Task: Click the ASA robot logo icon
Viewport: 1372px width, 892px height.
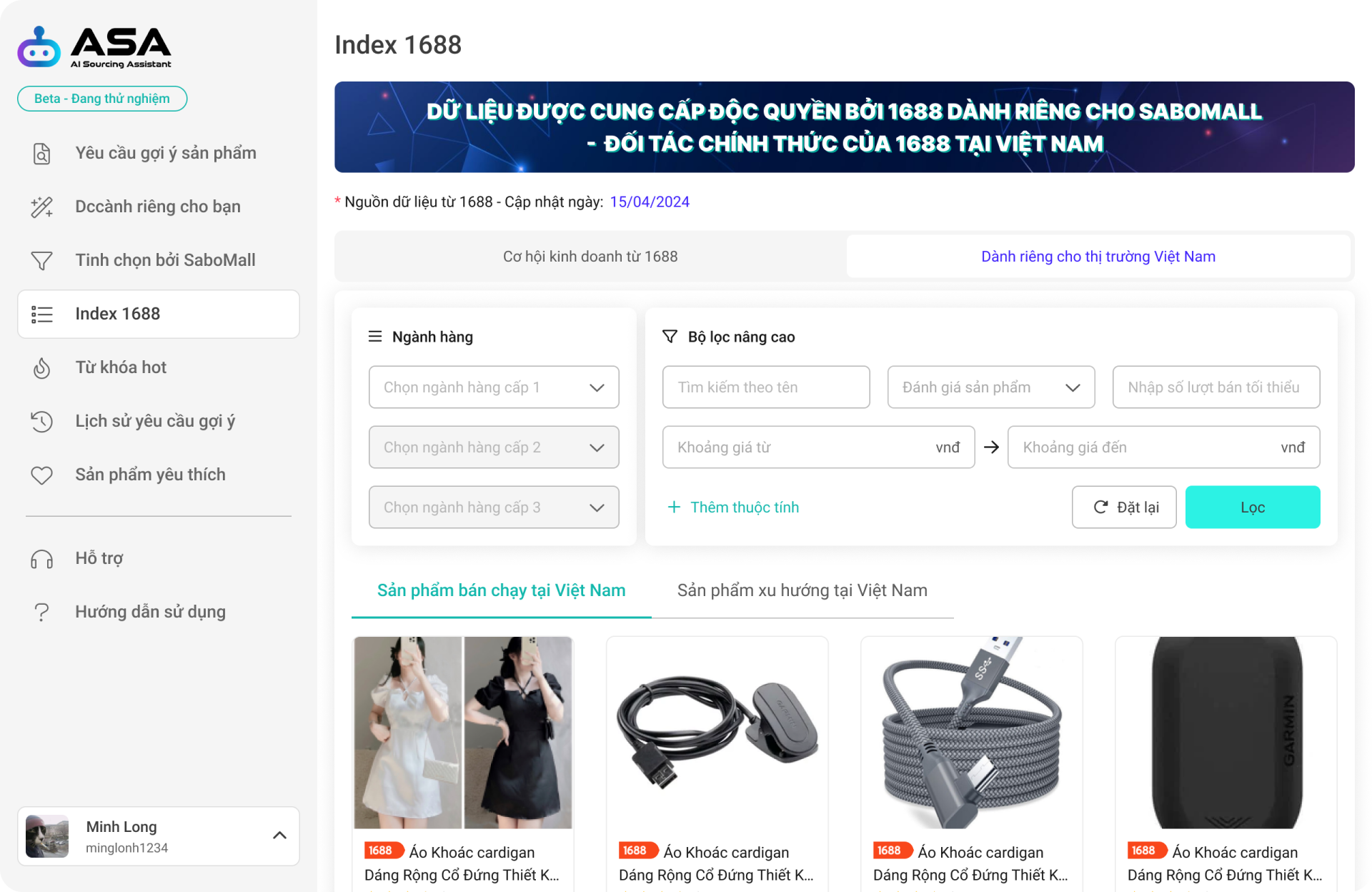Action: pyautogui.click(x=39, y=47)
